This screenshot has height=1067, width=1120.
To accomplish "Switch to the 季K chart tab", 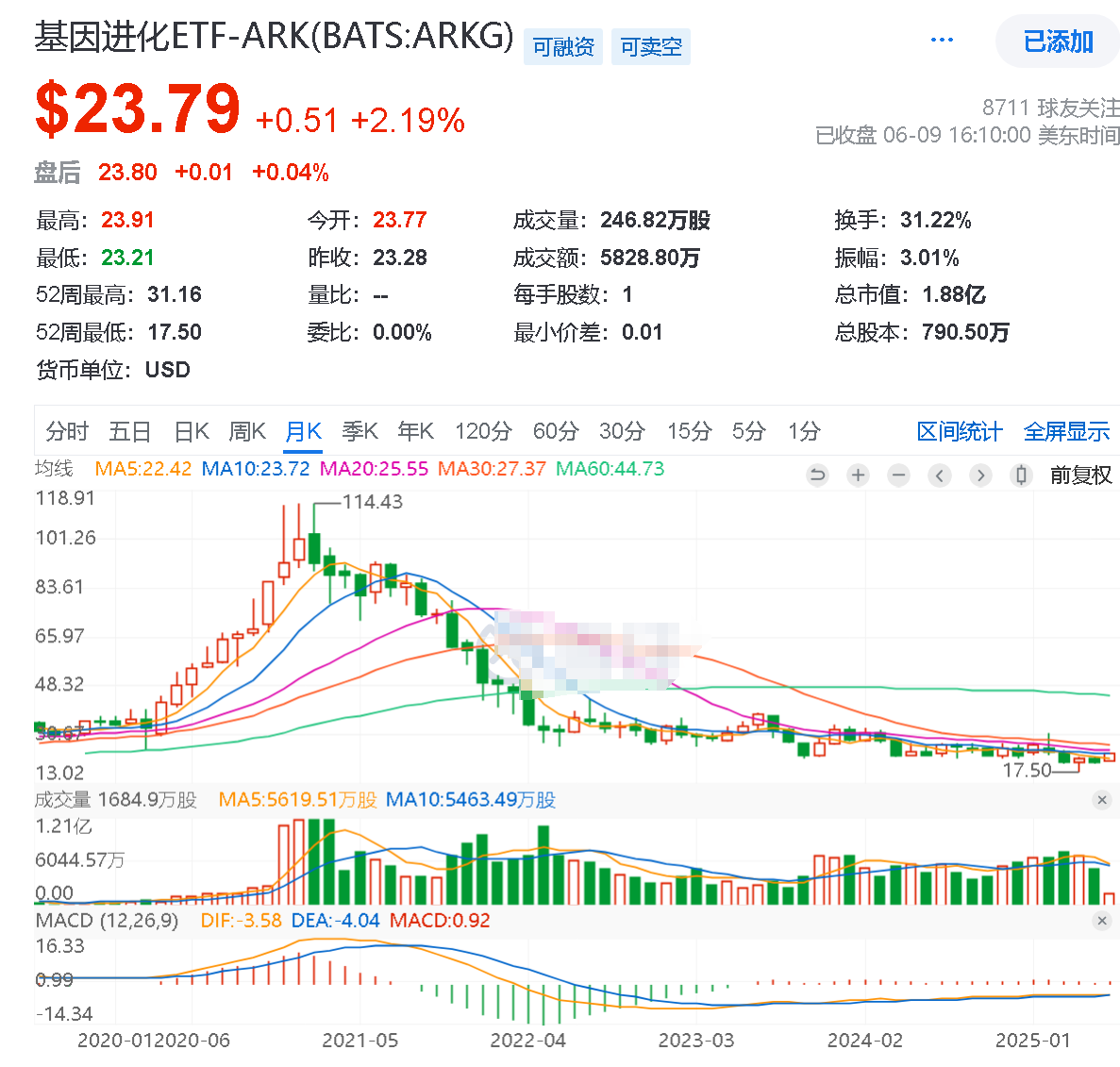I will [359, 431].
